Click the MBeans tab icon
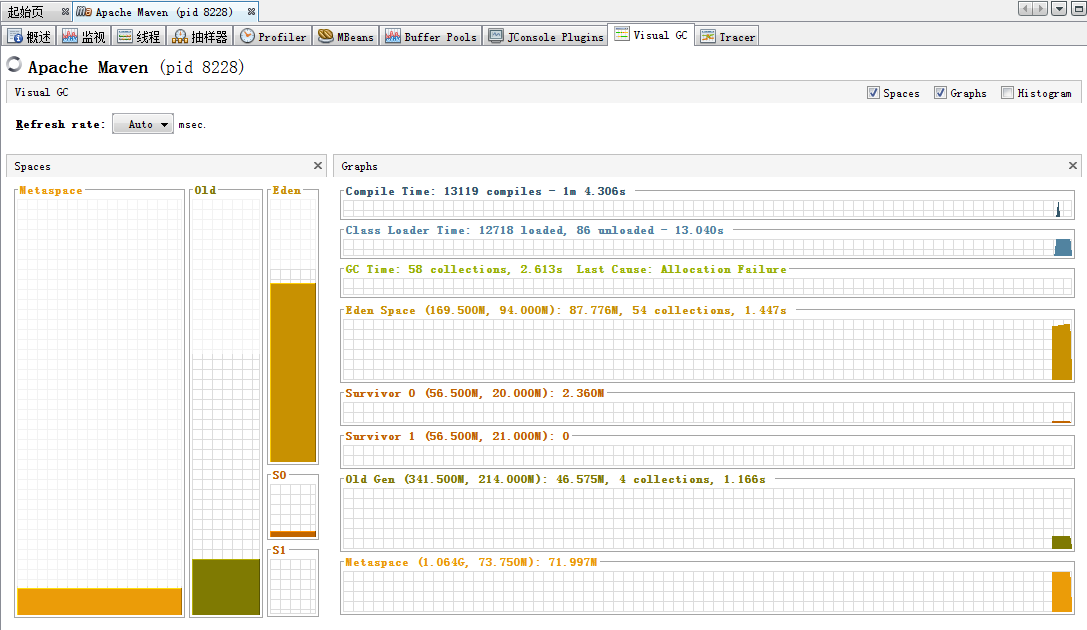The width and height of the screenshot is (1087, 630). point(325,37)
